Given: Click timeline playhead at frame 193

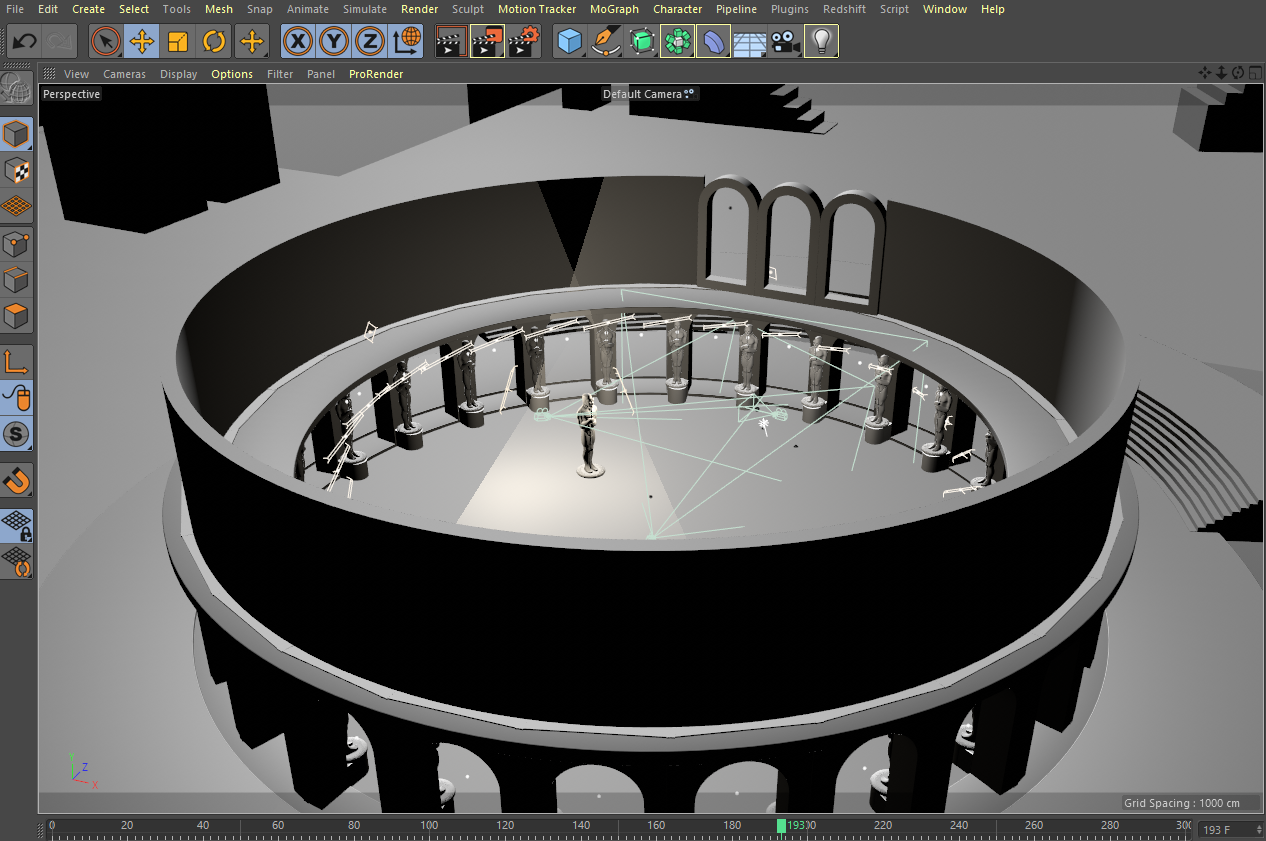Looking at the screenshot, I should [x=781, y=826].
